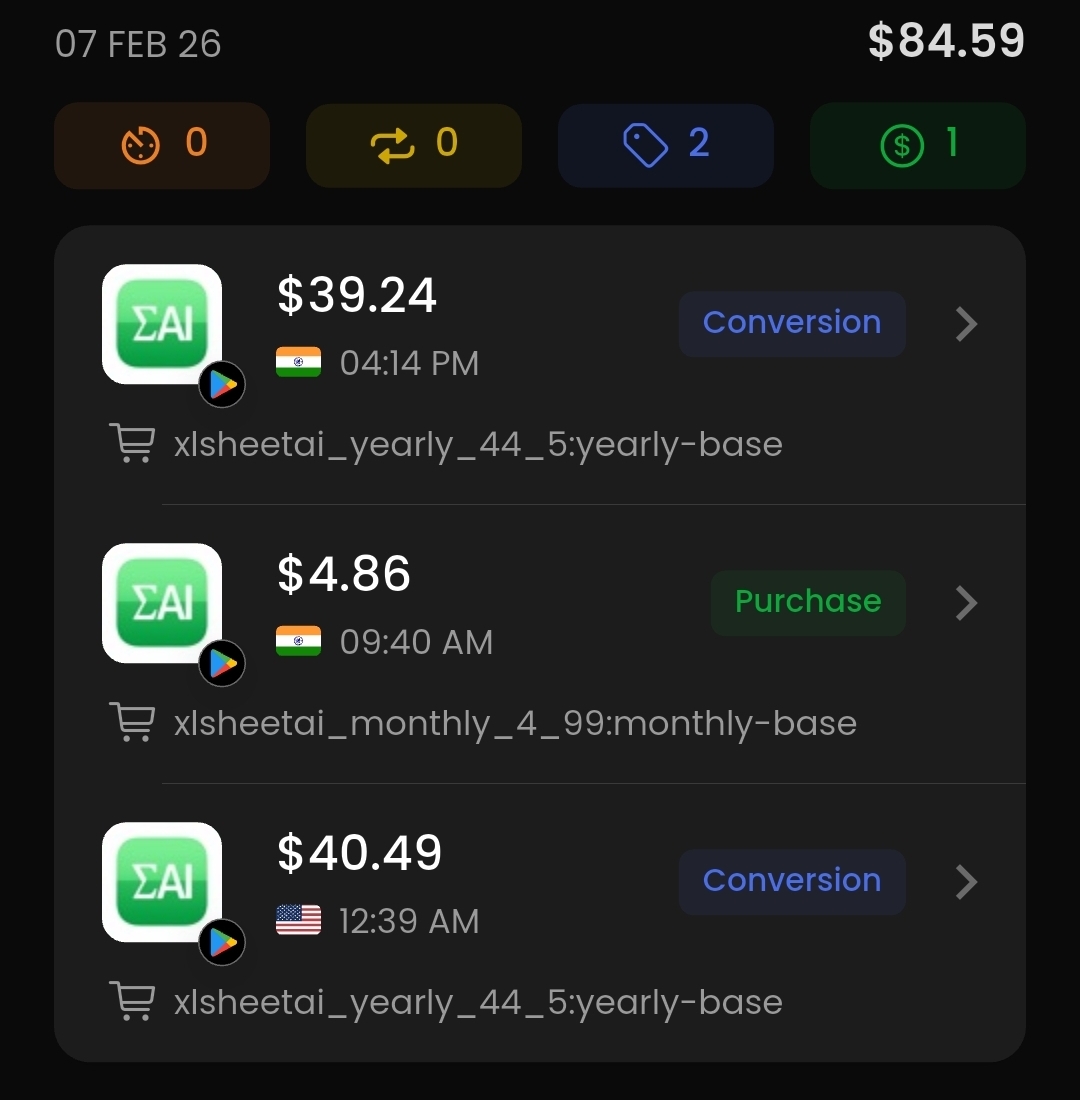Click the cart icon in the $40.49 row
This screenshot has width=1080, height=1100.
tap(132, 1002)
